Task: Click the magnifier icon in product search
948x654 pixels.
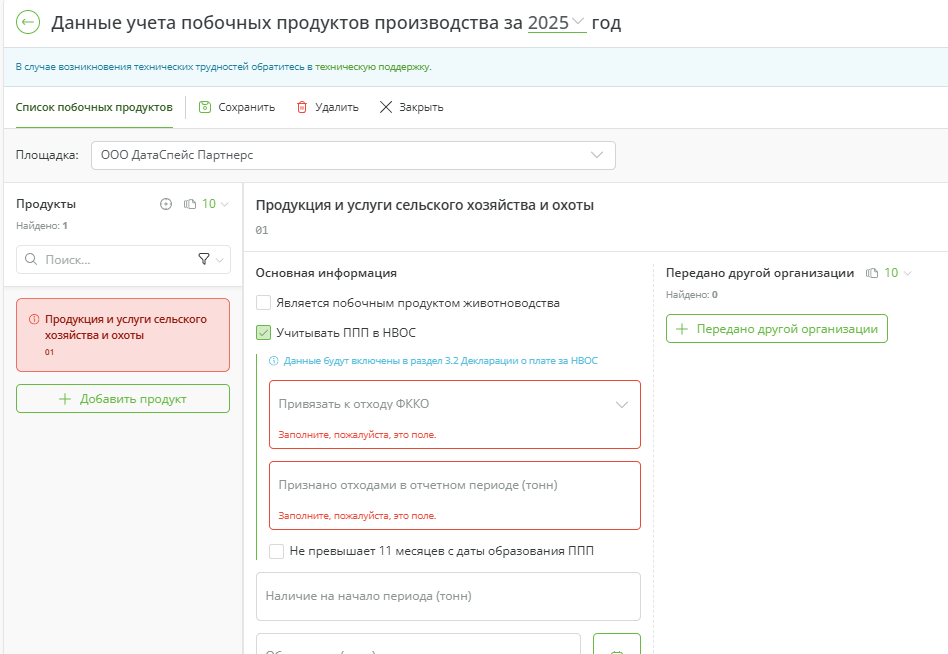Action: [31, 259]
